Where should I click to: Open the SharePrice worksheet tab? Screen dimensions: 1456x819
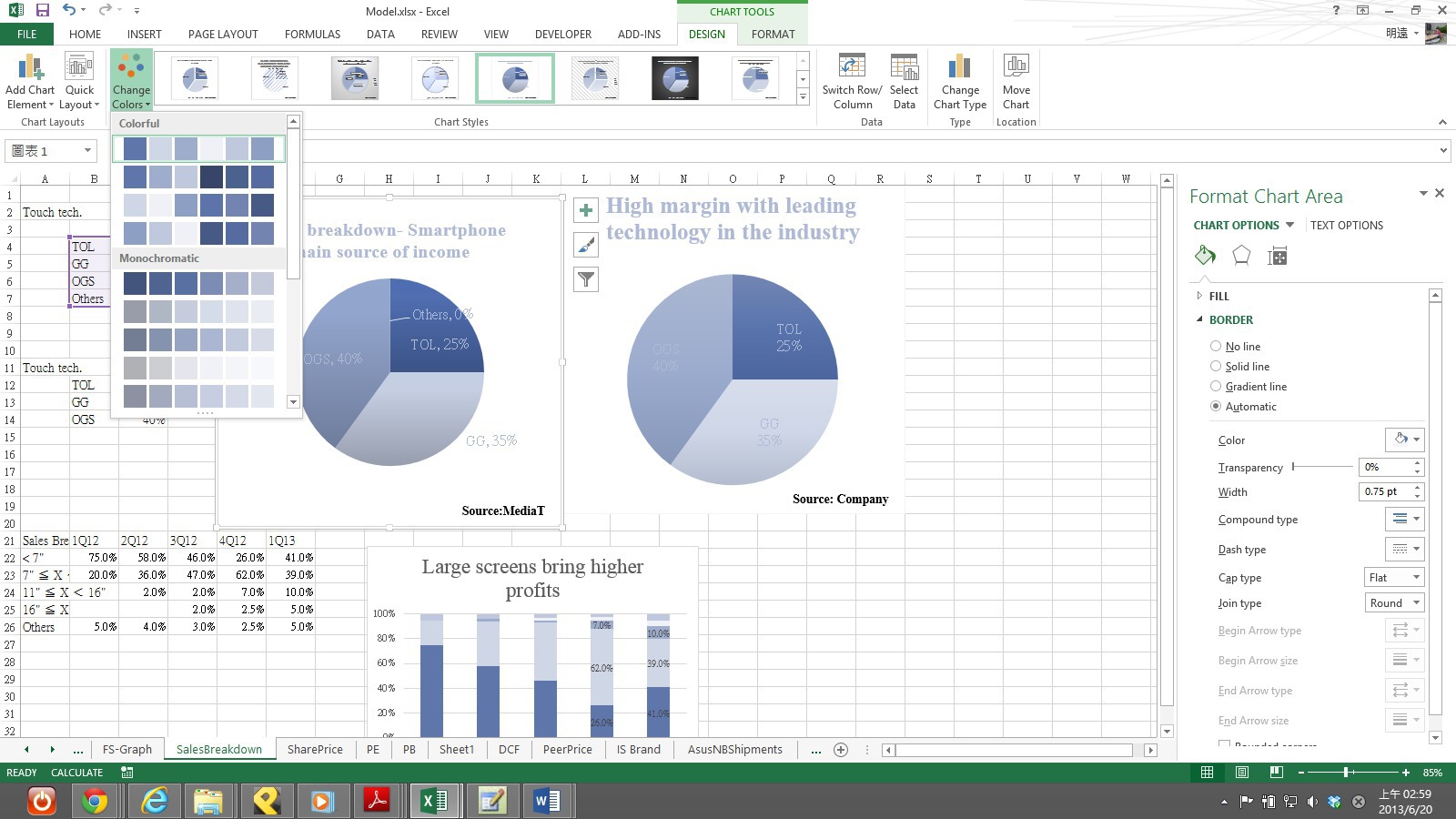point(315,750)
